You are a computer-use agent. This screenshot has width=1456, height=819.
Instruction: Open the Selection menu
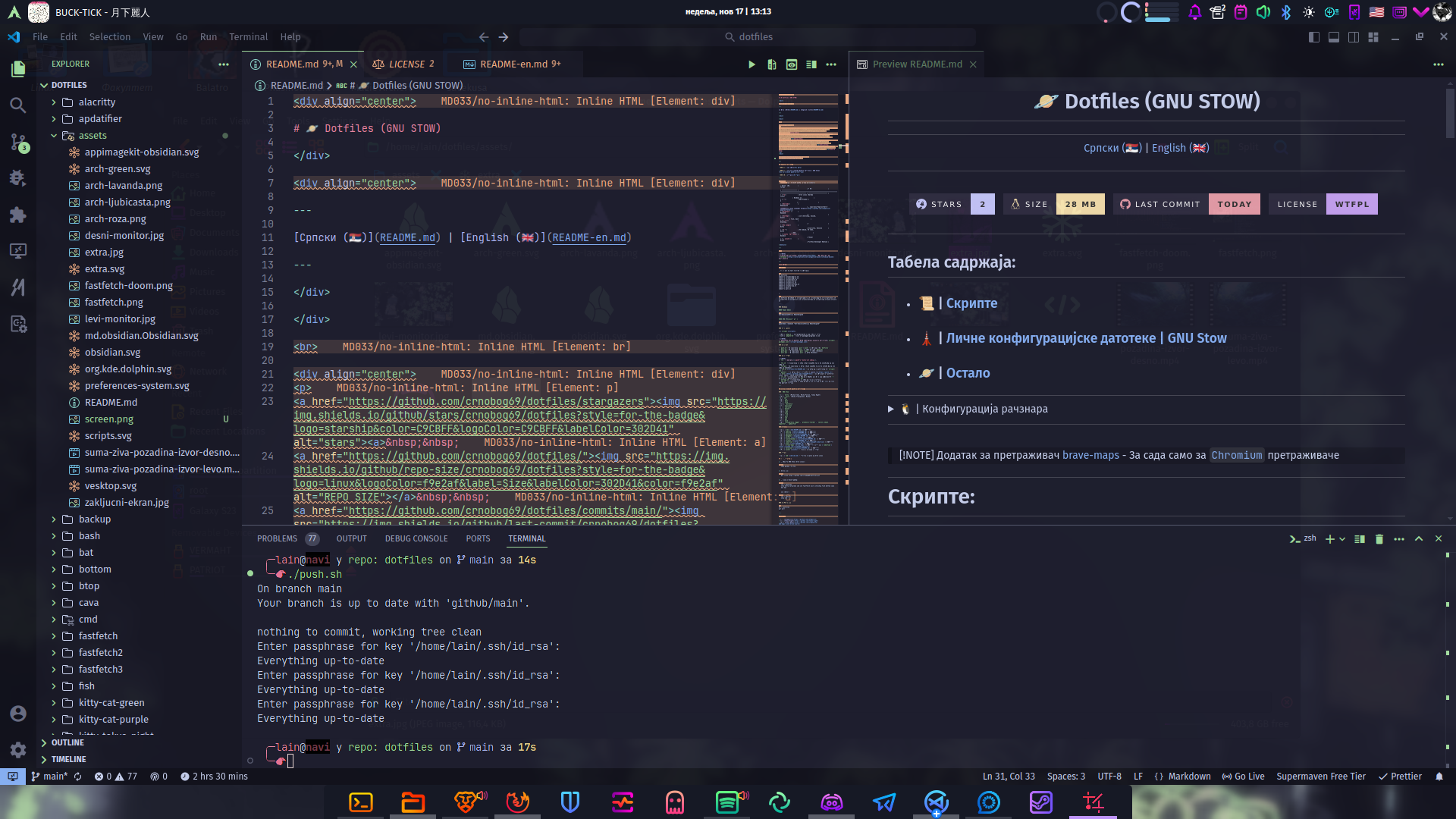point(110,37)
